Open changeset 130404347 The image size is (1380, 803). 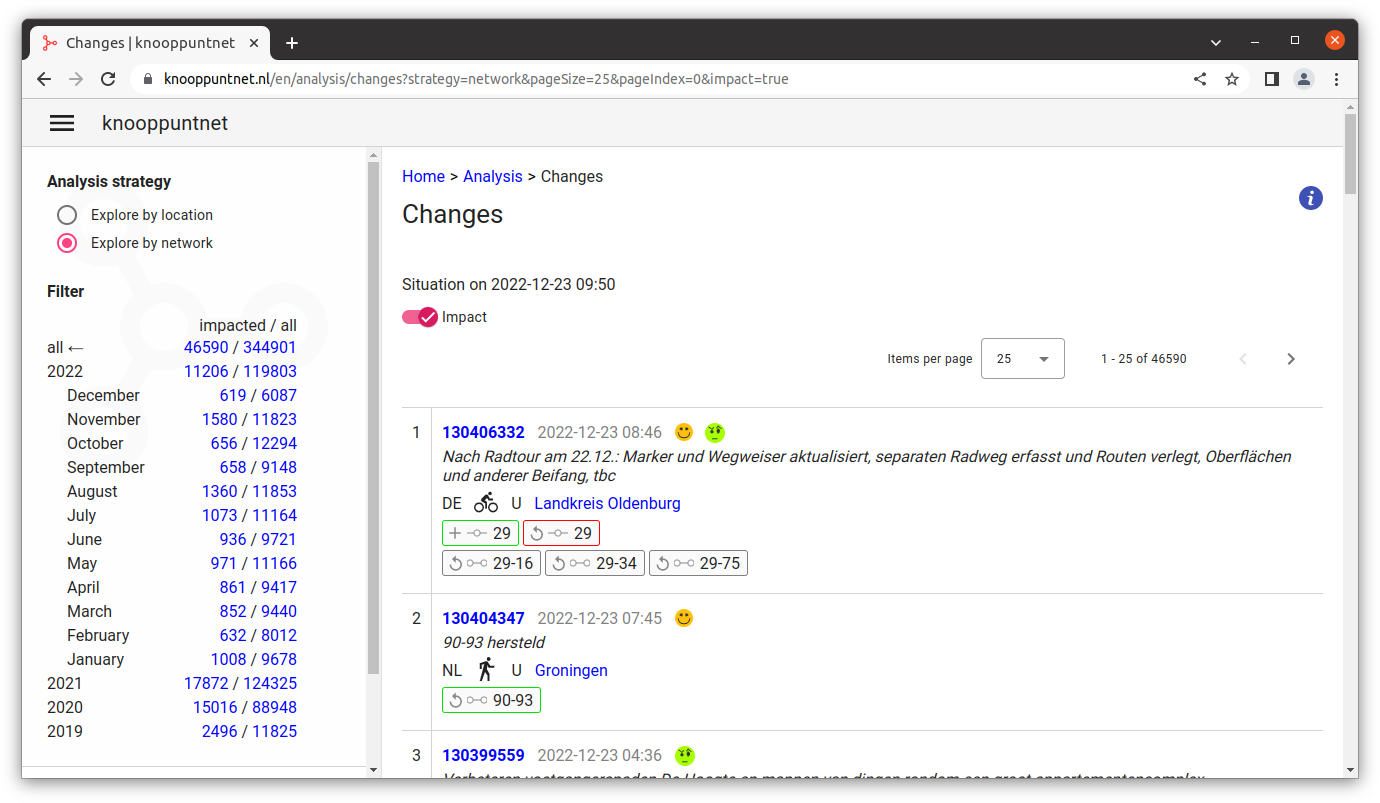click(483, 618)
